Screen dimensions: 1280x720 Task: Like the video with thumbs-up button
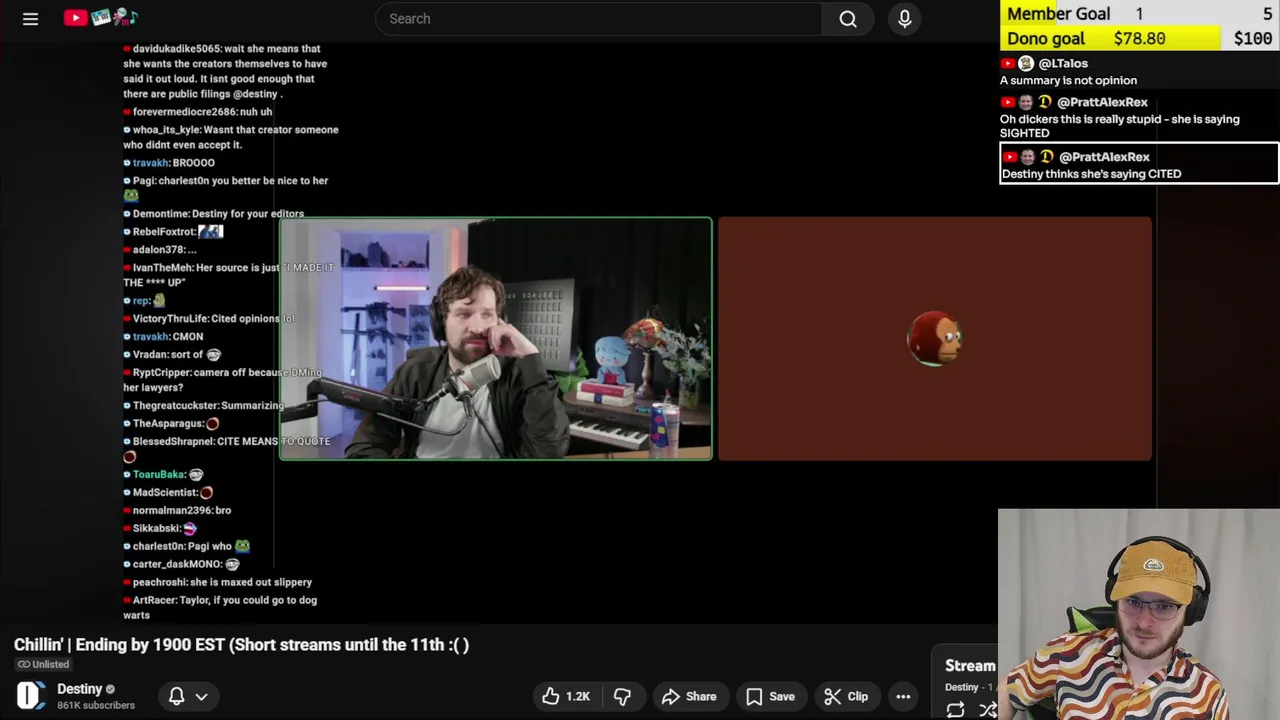pos(566,696)
